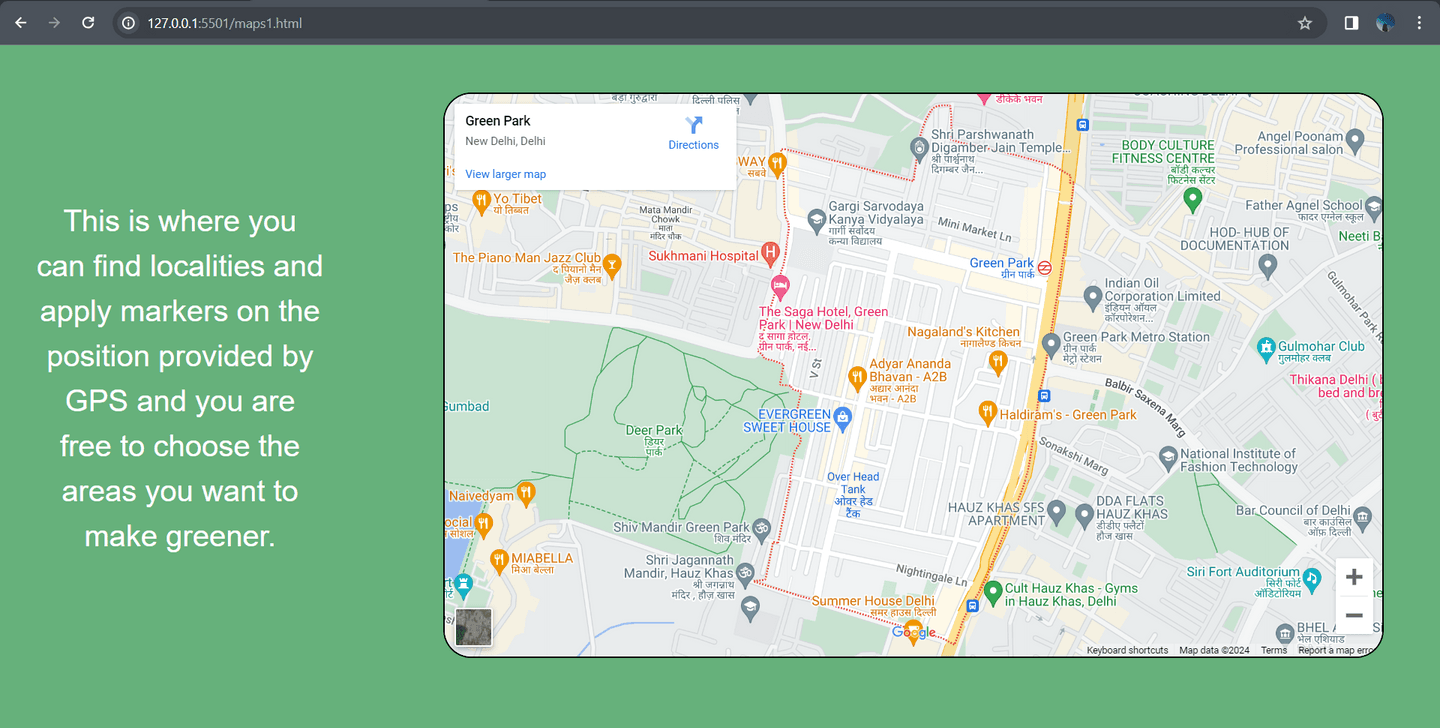The width and height of the screenshot is (1440, 728).
Task: Click the Cult Hauz Khas gym marker
Action: pyautogui.click(x=993, y=594)
